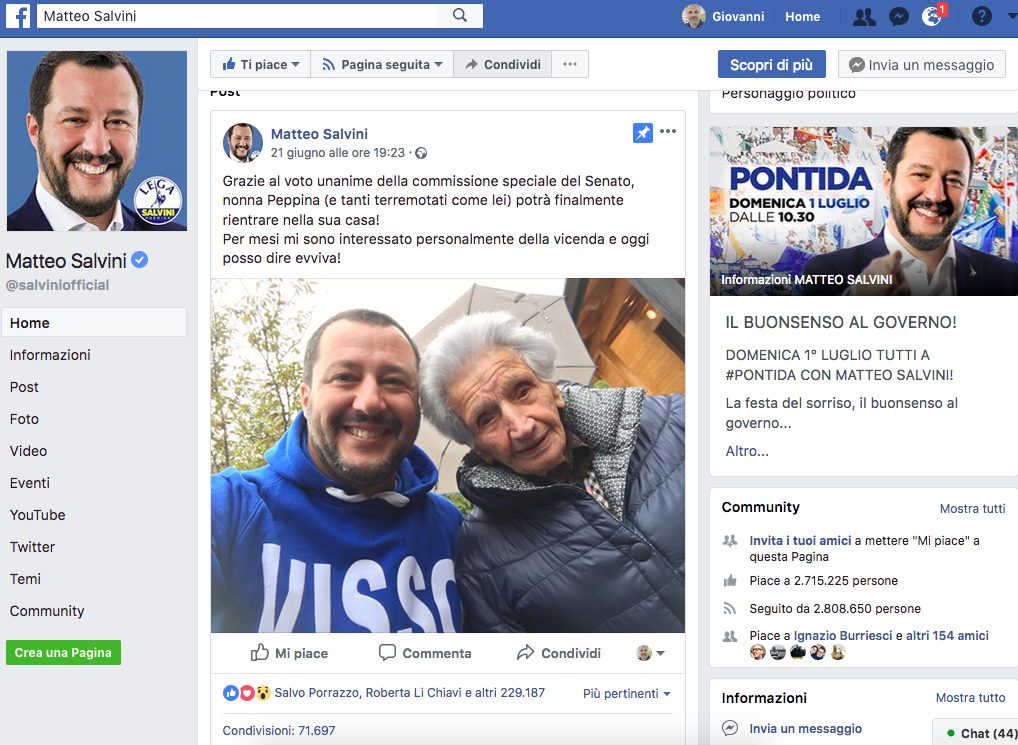
Task: Click the messenger icon beside Invia un messaggio link
Action: (x=730, y=728)
